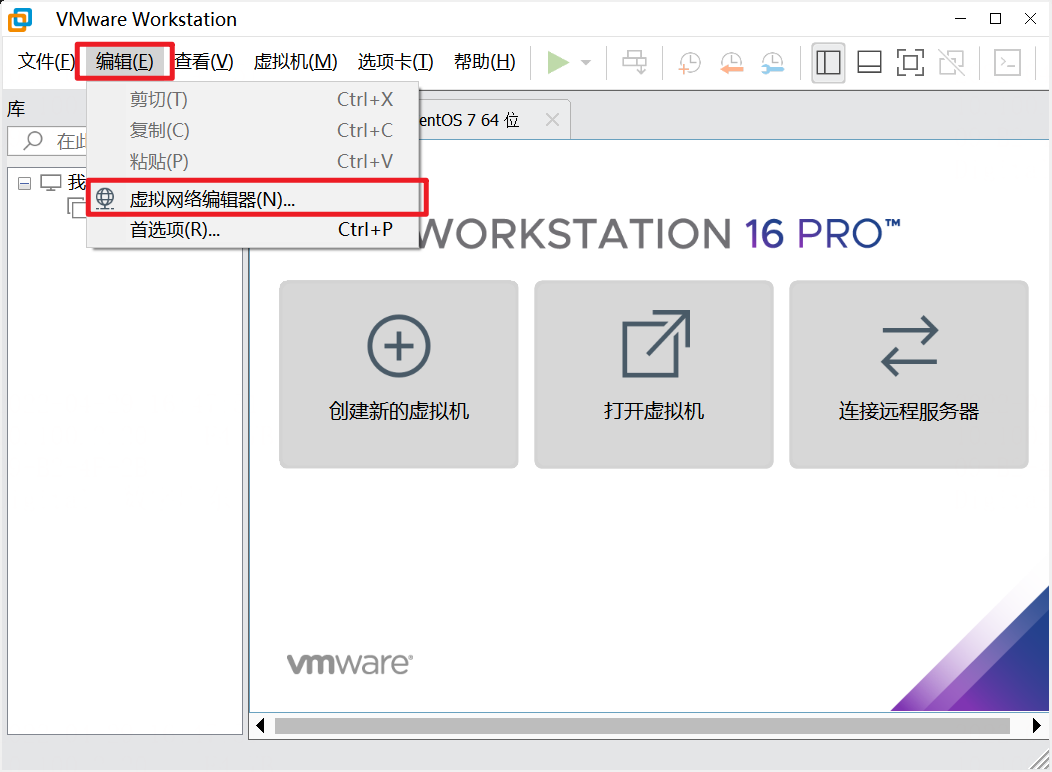Click the 连接远程服务器 tile
This screenshot has width=1052, height=772.
point(908,374)
